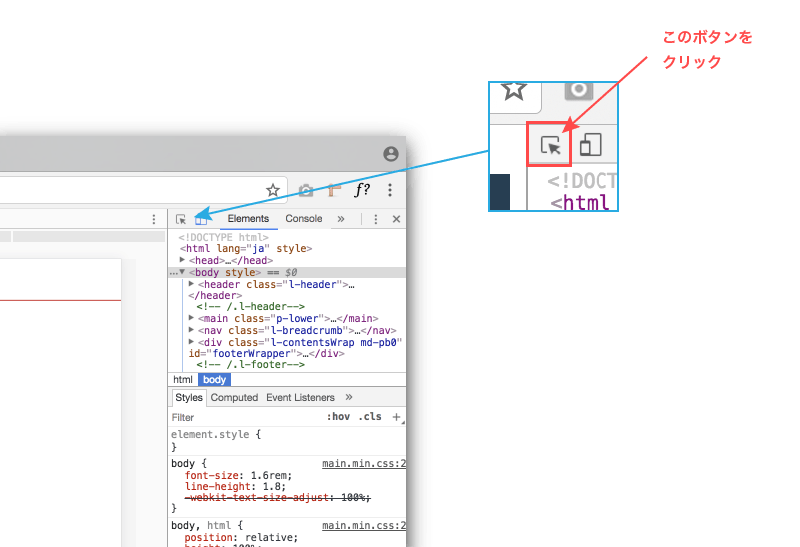Viewport: 800px width, 547px height.
Task: Open DevTools customize three-dot menu
Action: (x=375, y=219)
